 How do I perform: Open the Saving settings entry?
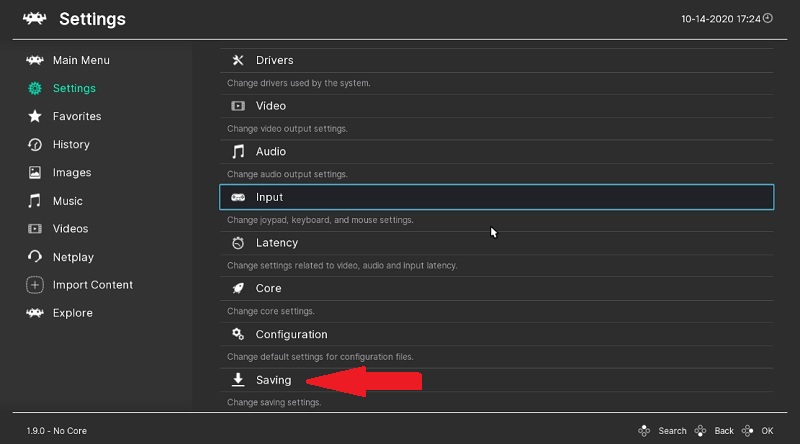pyautogui.click(x=273, y=380)
